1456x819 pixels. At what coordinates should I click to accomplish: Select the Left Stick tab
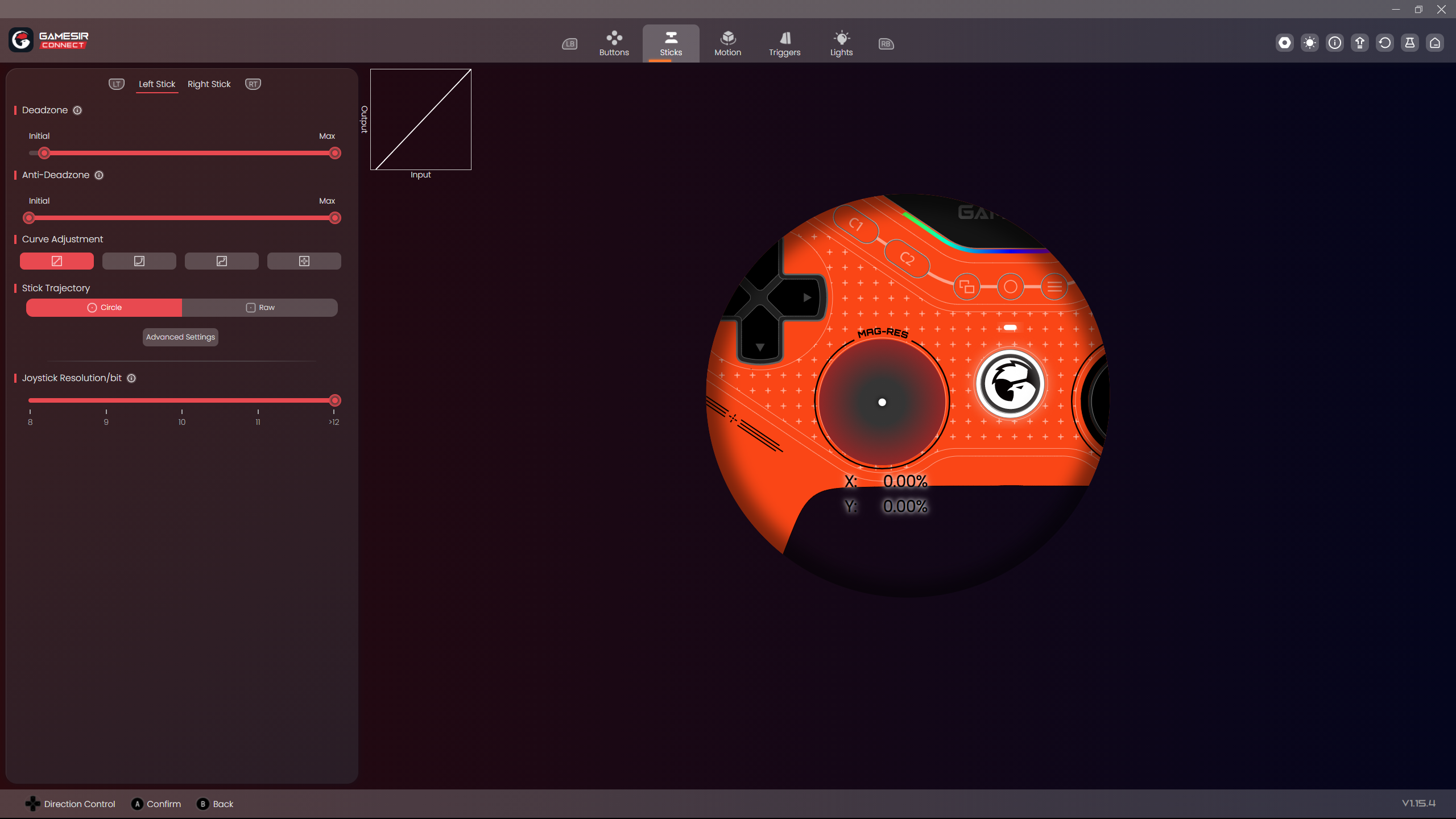click(157, 84)
